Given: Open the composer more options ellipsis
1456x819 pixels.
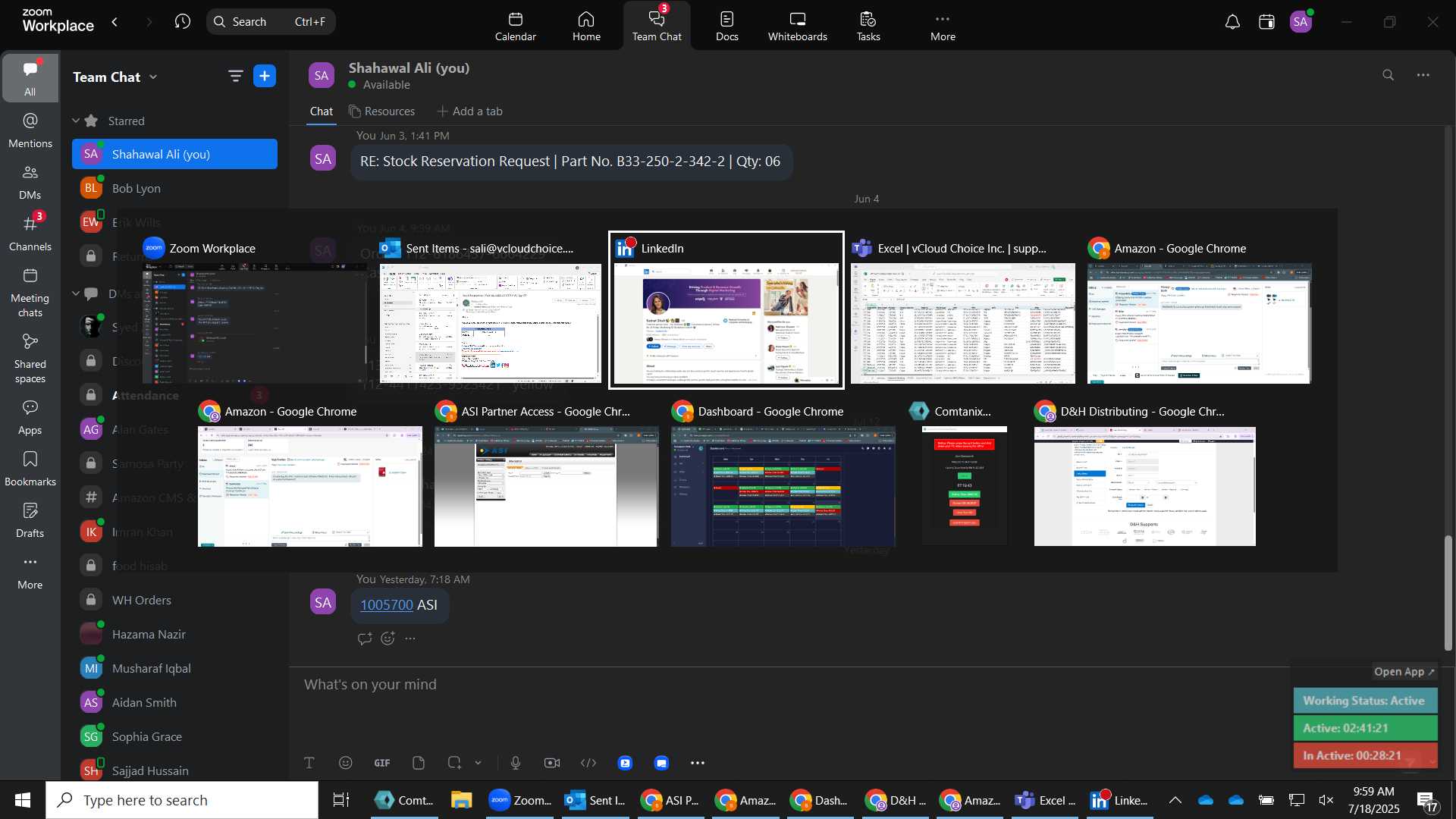Looking at the screenshot, I should (698, 763).
